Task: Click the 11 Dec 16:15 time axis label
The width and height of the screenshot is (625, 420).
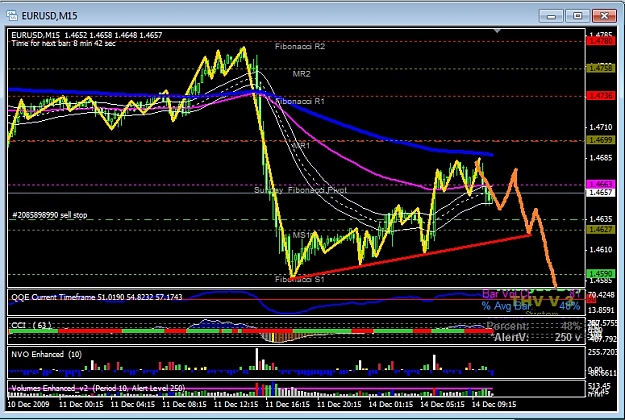Action: click(287, 404)
